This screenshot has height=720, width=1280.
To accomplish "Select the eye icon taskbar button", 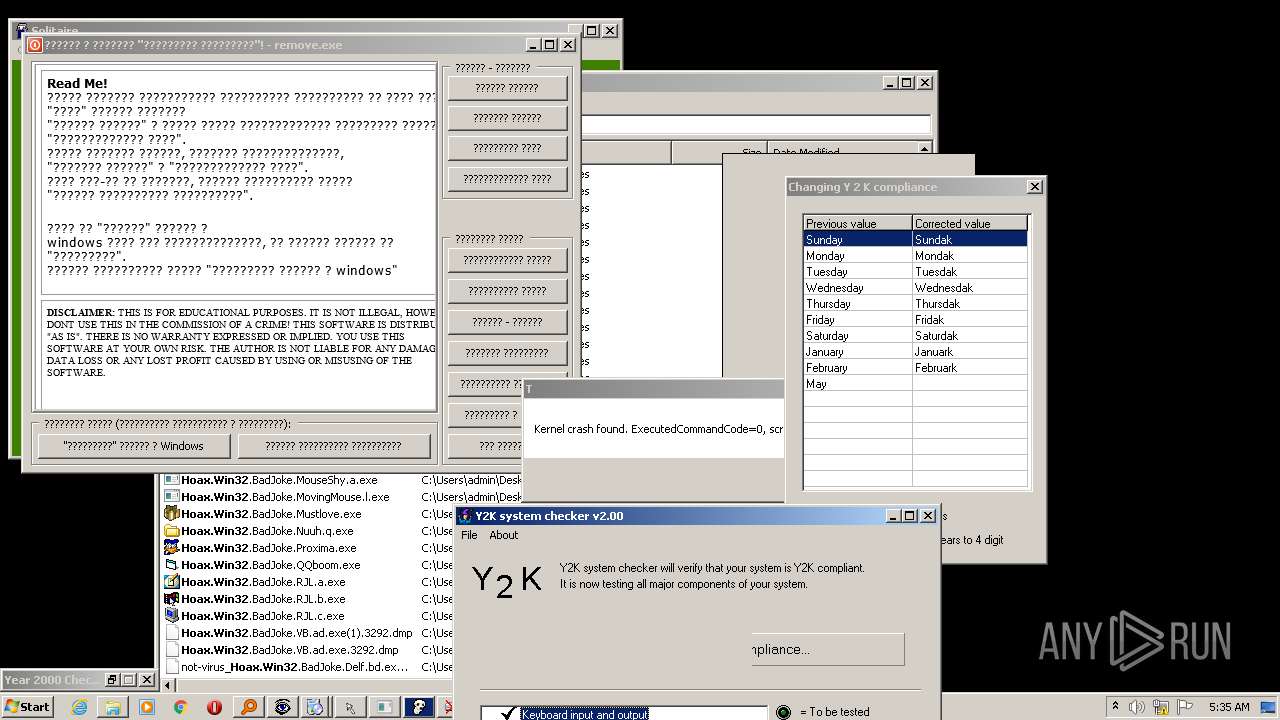I will coord(283,707).
